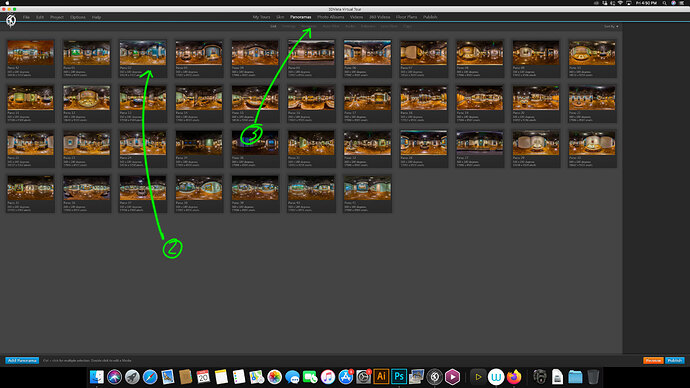Launch Siri from the dock
This screenshot has width=690, height=388.
pos(114,377)
